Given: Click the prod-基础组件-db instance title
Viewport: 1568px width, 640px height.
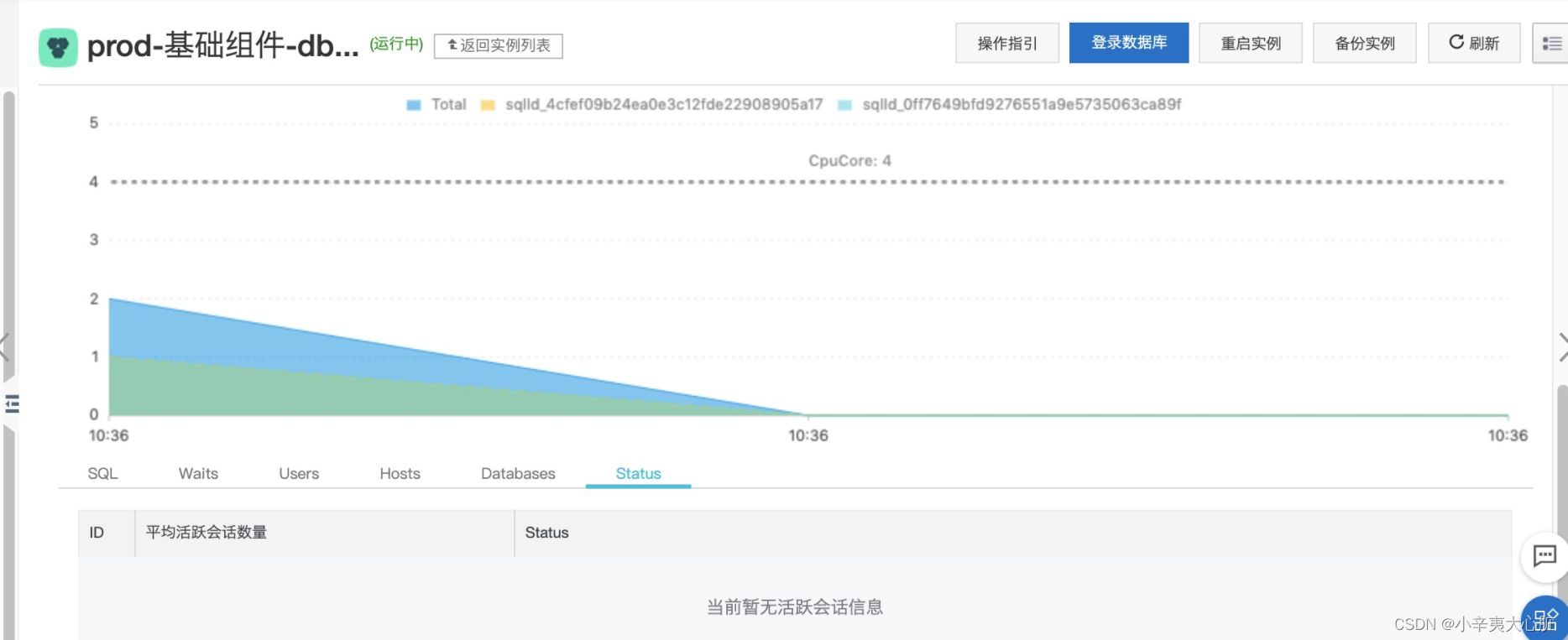Looking at the screenshot, I should click(222, 46).
